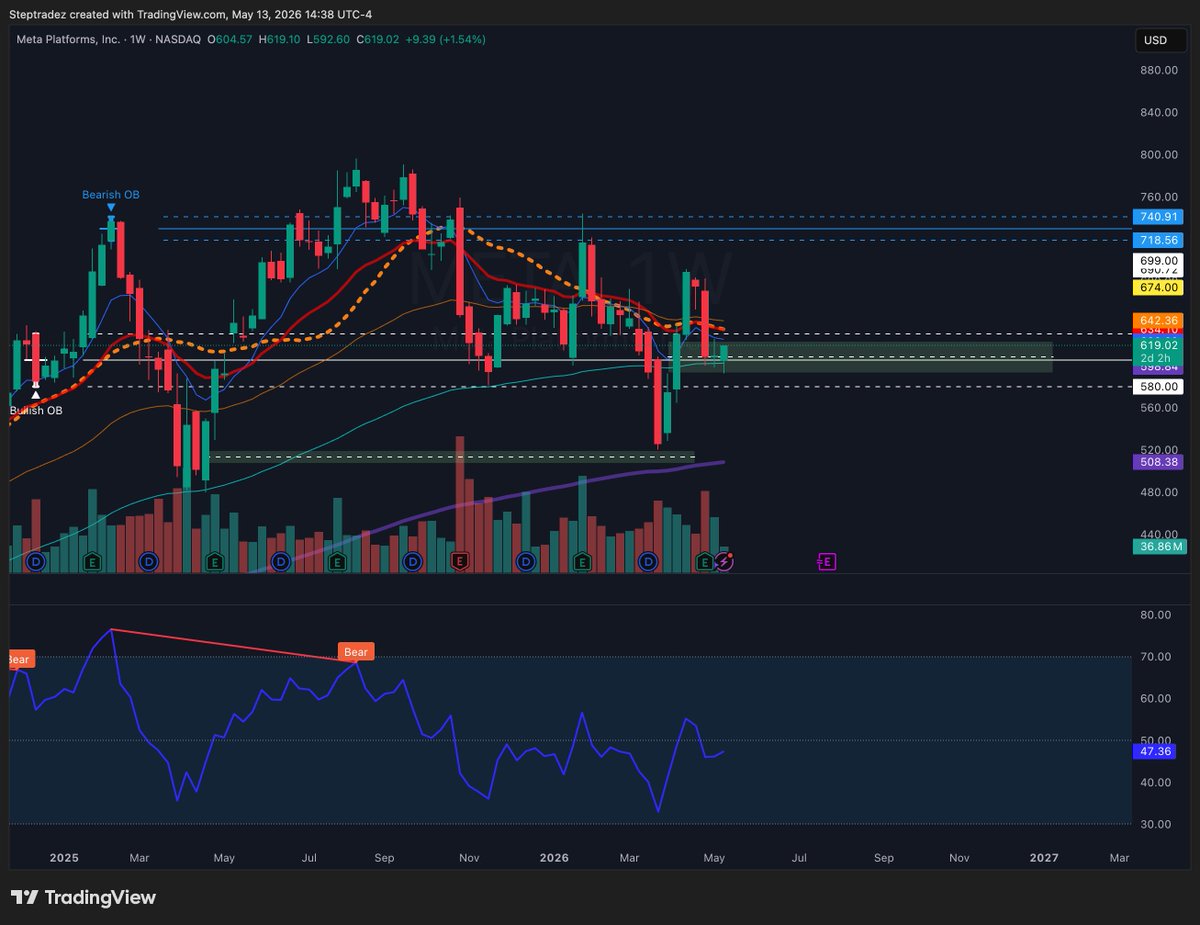This screenshot has height=925, width=1200.
Task: Click the Bullish OB text label
Action: (36, 410)
